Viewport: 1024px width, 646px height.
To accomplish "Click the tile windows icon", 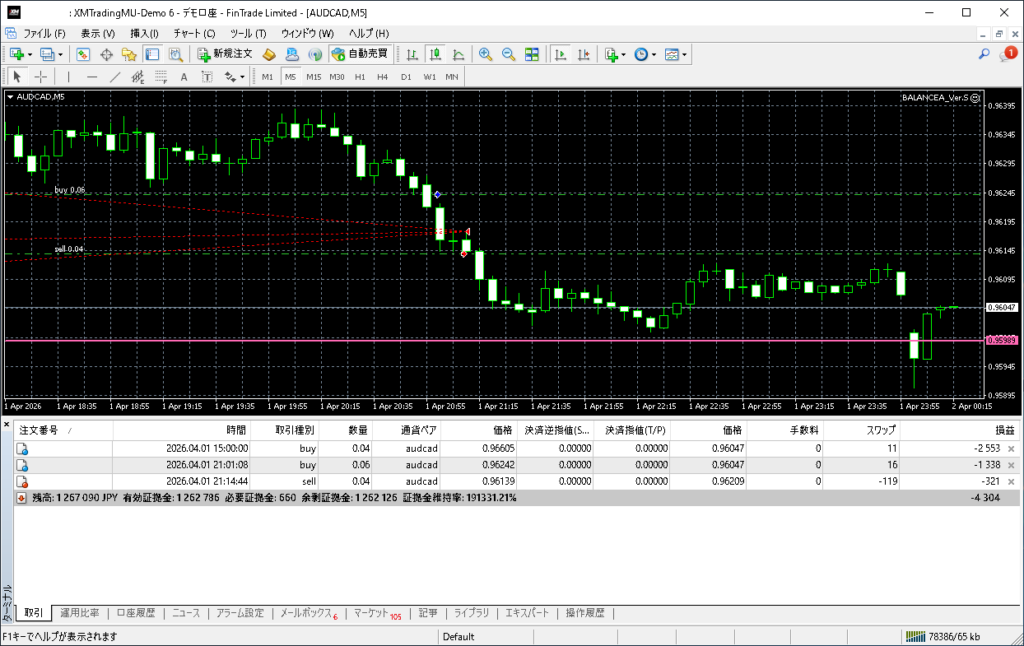I will point(531,54).
